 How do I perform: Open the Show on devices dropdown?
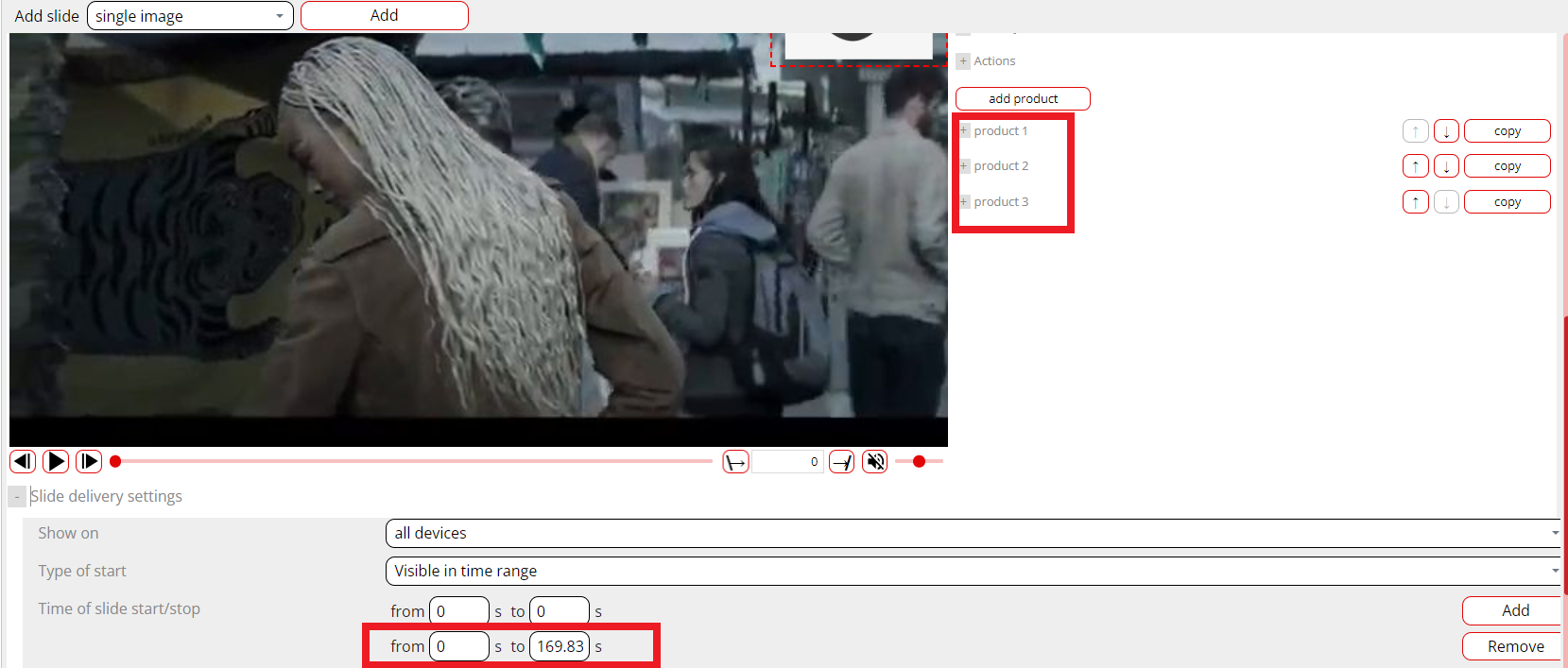[972, 533]
